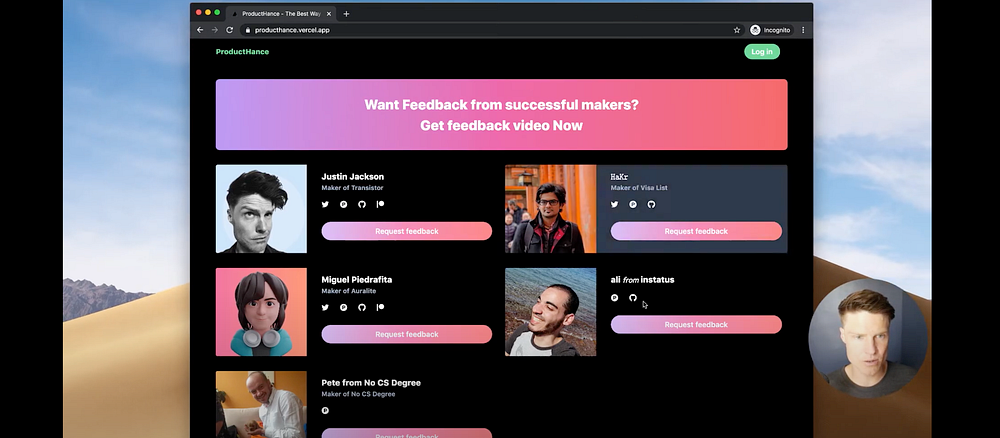This screenshot has width=1000, height=438.
Task: Open Miguel Piedrafita's Patreon icon
Action: click(x=380, y=307)
